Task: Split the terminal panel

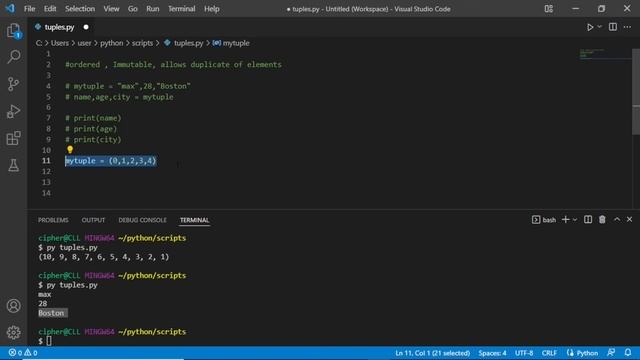Action: click(588, 220)
